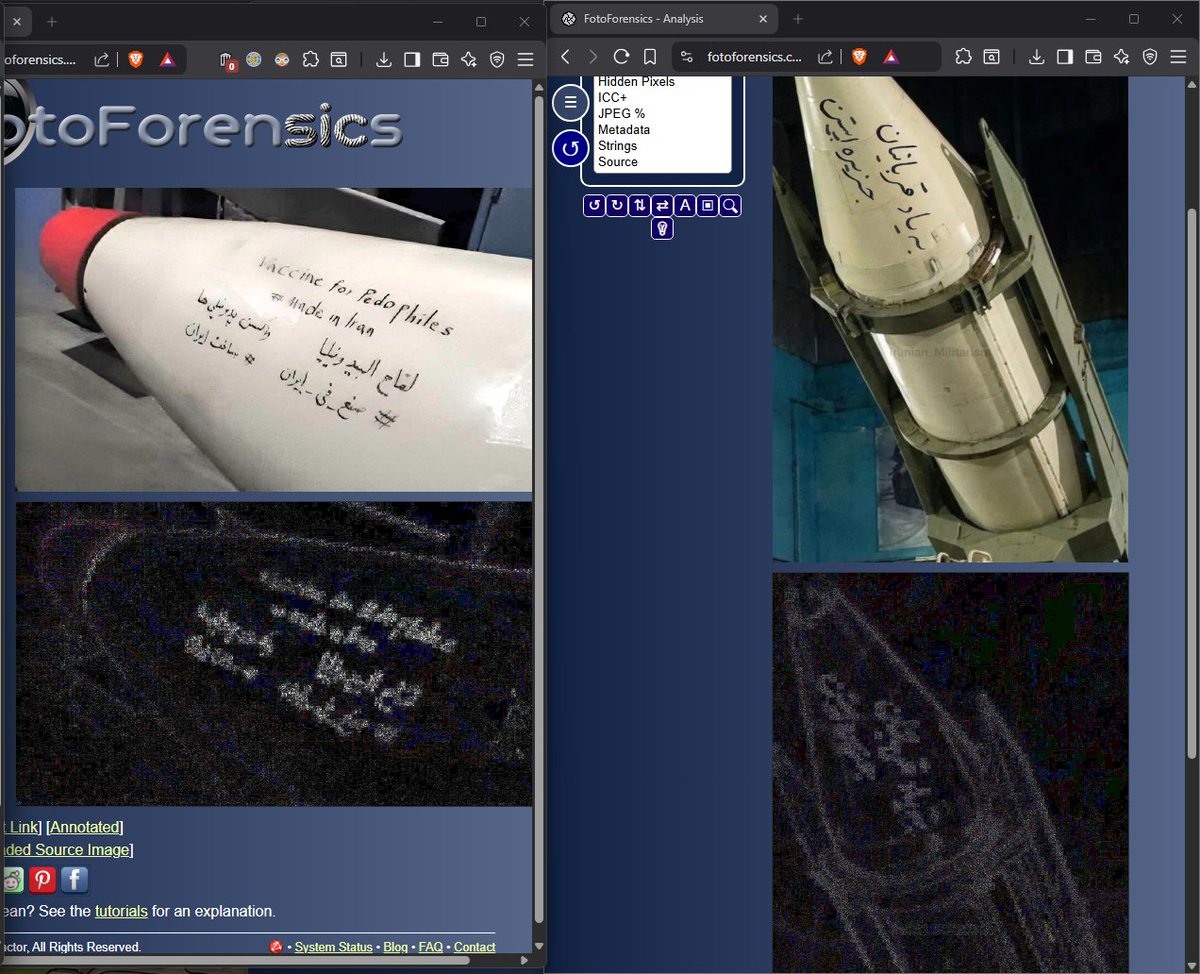Select Hidden Pixels analysis option
The width and height of the screenshot is (1200, 974).
[636, 82]
